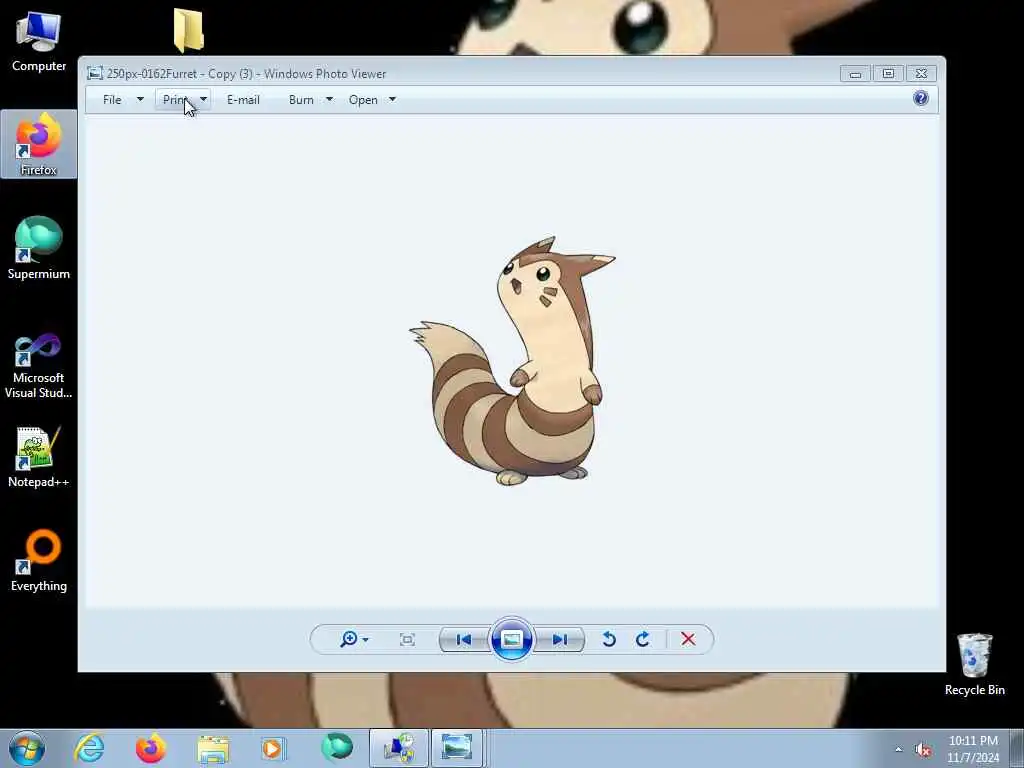1024x768 pixels.
Task: Click the Furret image in the viewer
Action: point(513,361)
